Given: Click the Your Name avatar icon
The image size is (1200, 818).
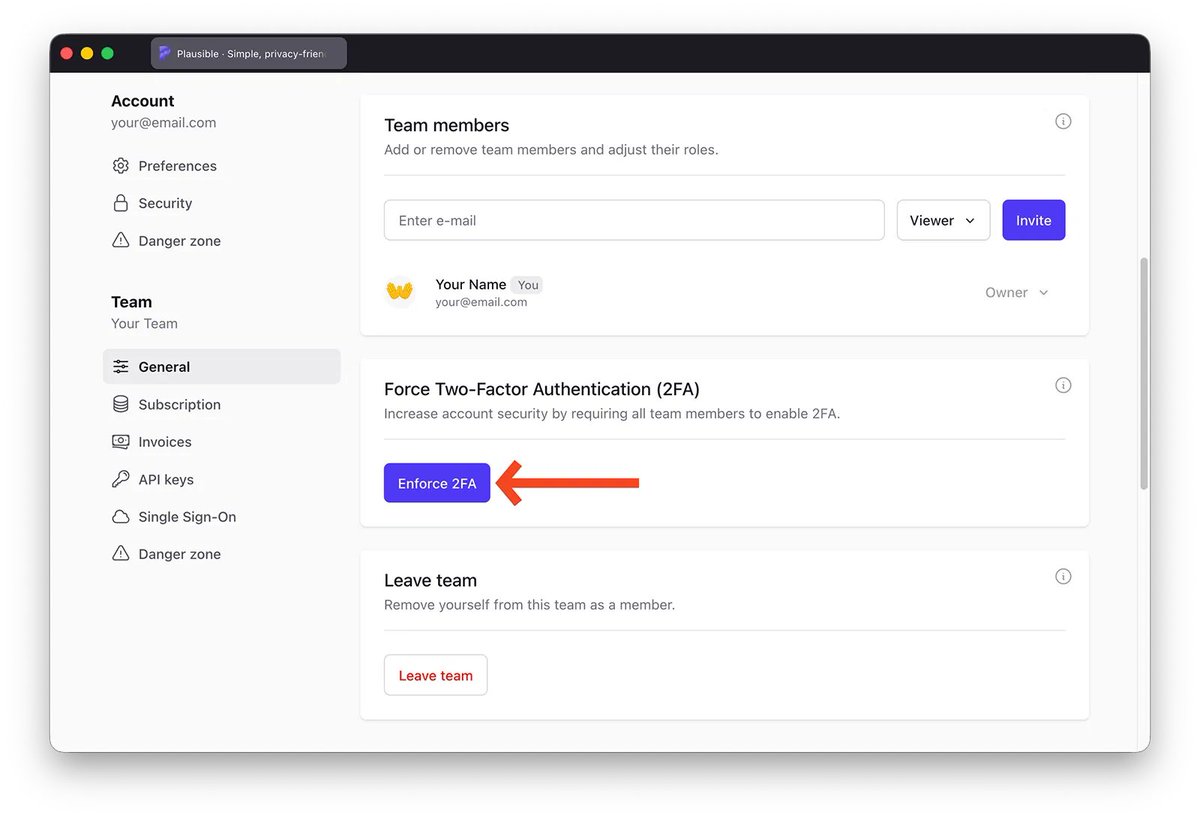Looking at the screenshot, I should [x=400, y=292].
